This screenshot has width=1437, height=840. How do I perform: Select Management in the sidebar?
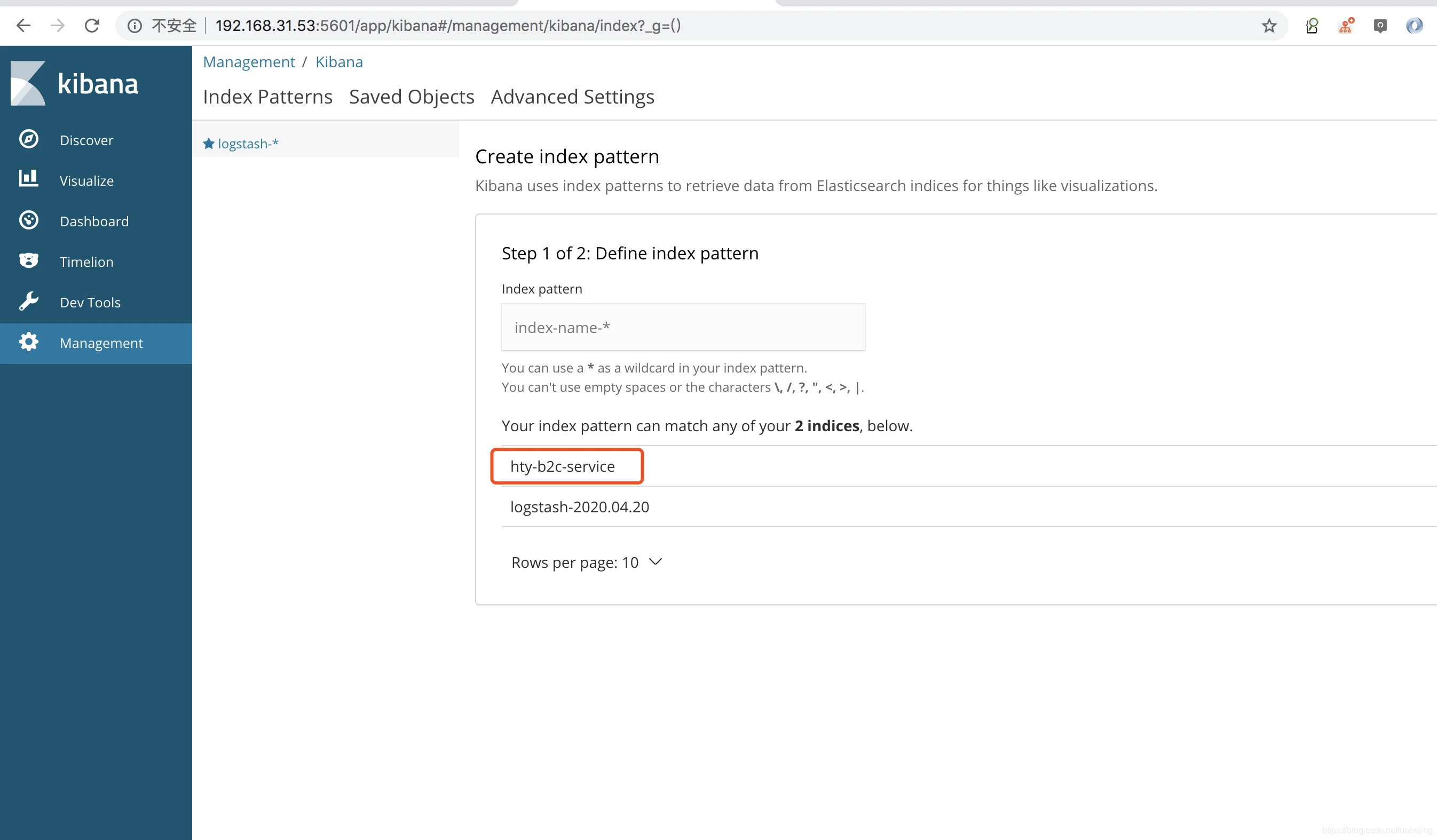click(x=96, y=343)
